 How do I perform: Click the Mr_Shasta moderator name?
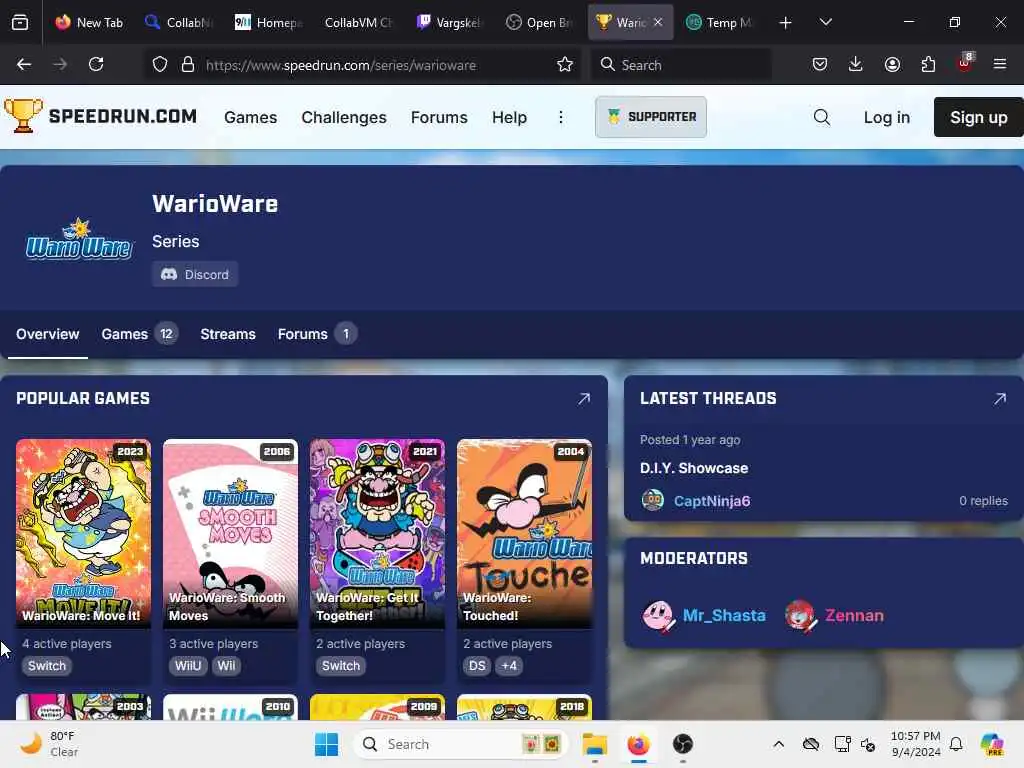click(724, 616)
